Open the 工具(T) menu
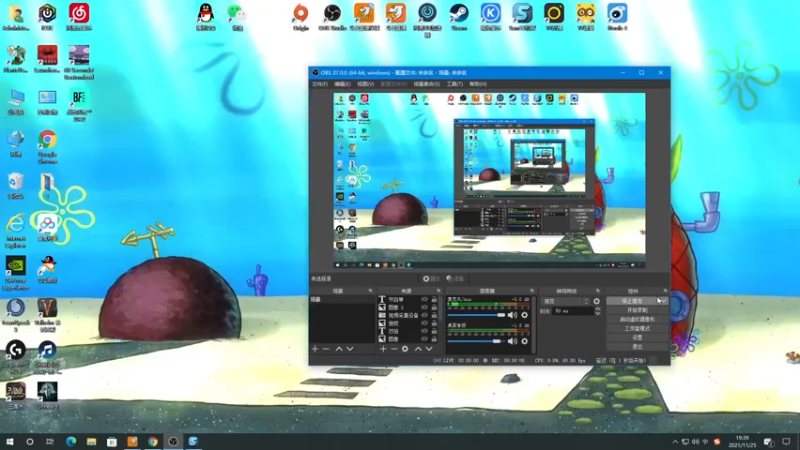800x450 pixels. 455,84
